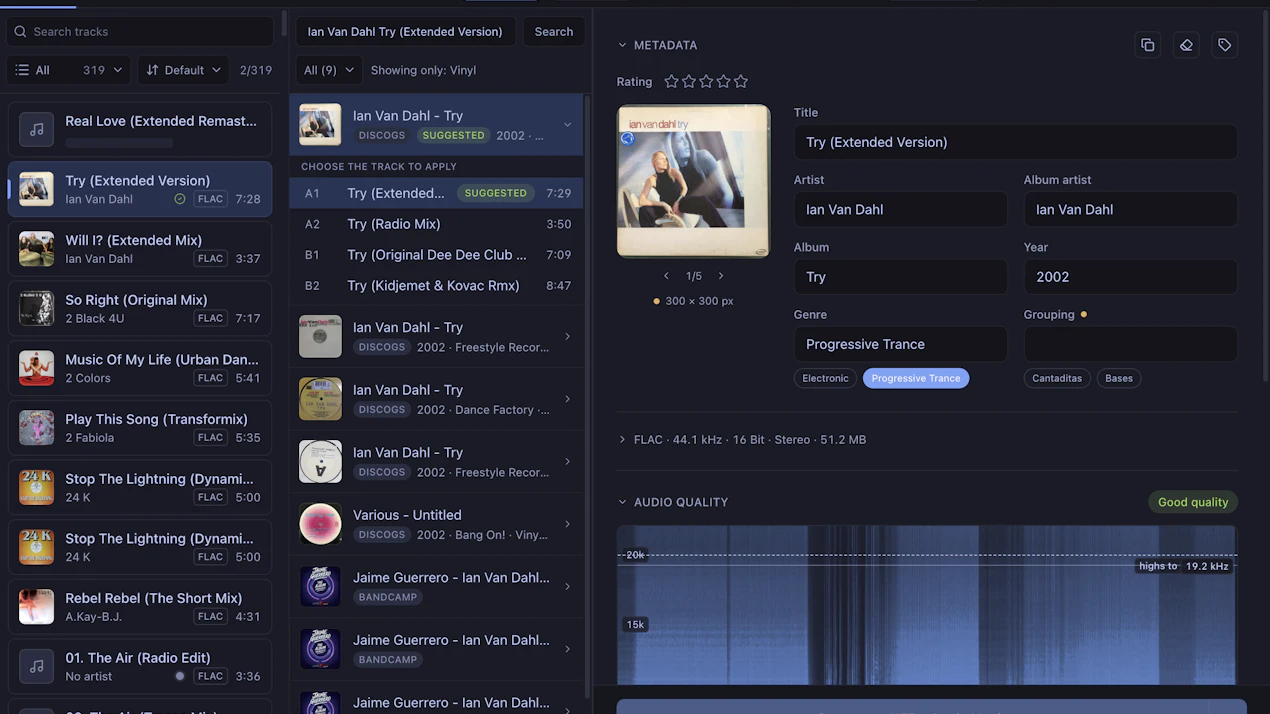This screenshot has height=714, width=1270.
Task: Open the All 319 track filter dropdown
Action: pyautogui.click(x=69, y=70)
